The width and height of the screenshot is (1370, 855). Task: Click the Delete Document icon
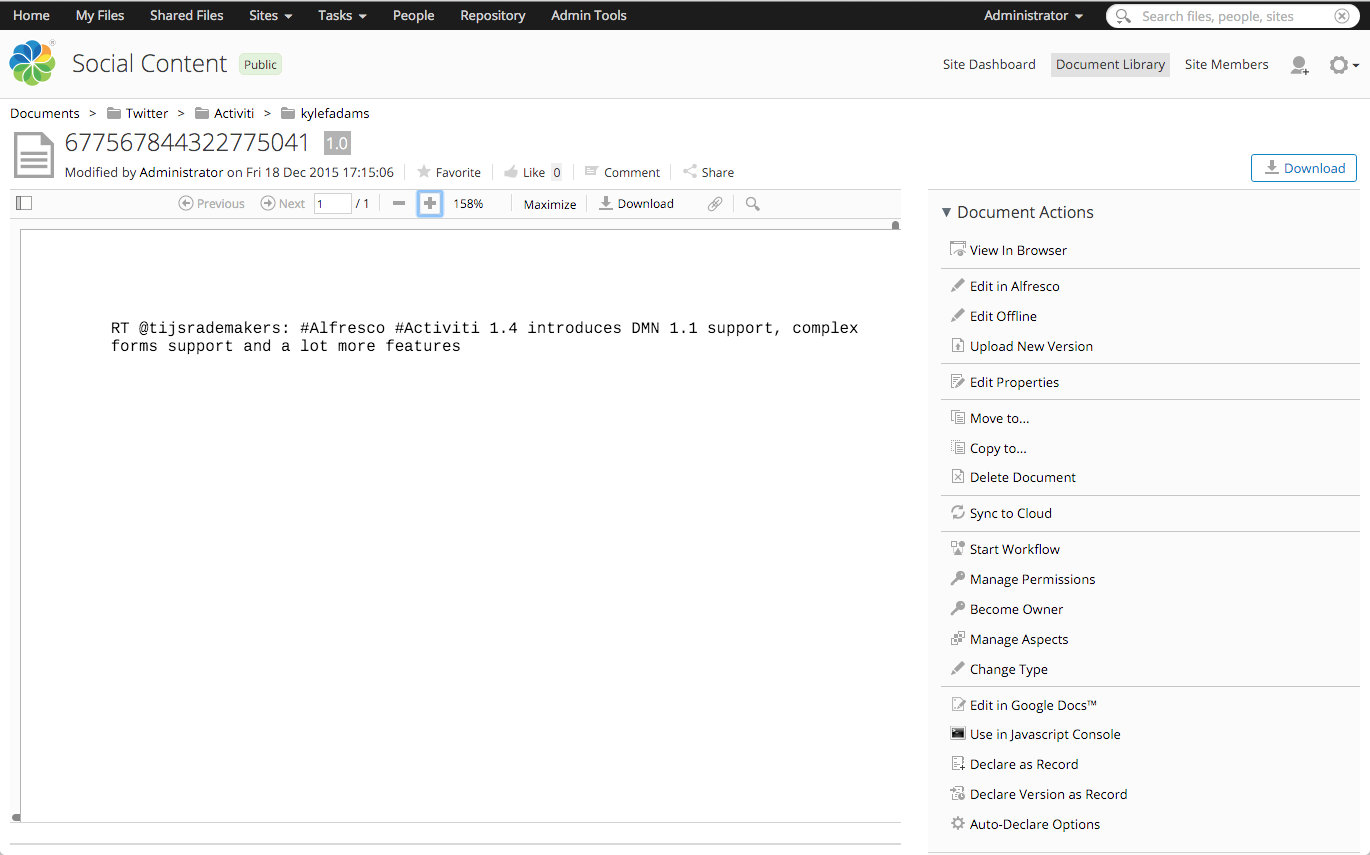click(x=958, y=477)
